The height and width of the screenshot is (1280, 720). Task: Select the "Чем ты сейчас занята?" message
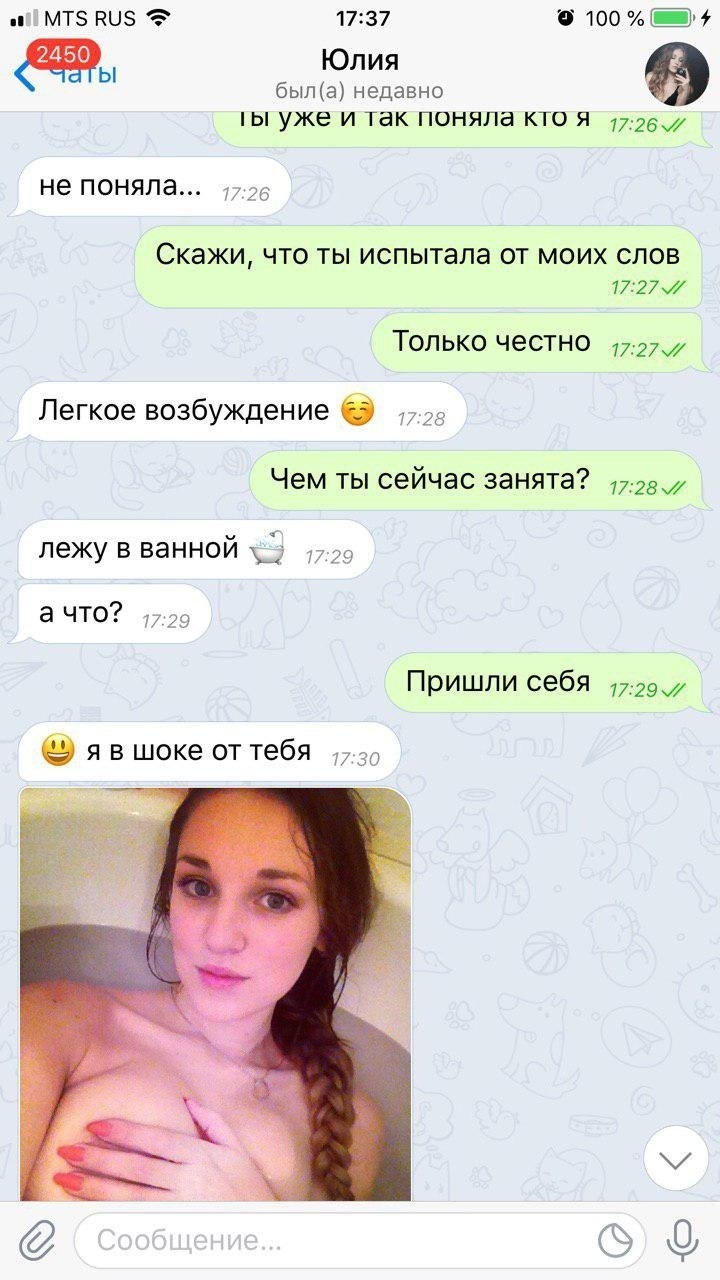click(x=476, y=480)
